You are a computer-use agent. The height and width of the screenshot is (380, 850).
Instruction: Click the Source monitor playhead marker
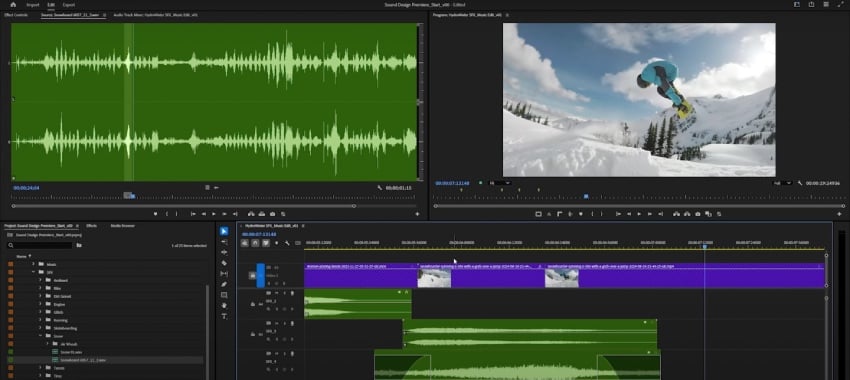pyautogui.click(x=132, y=196)
